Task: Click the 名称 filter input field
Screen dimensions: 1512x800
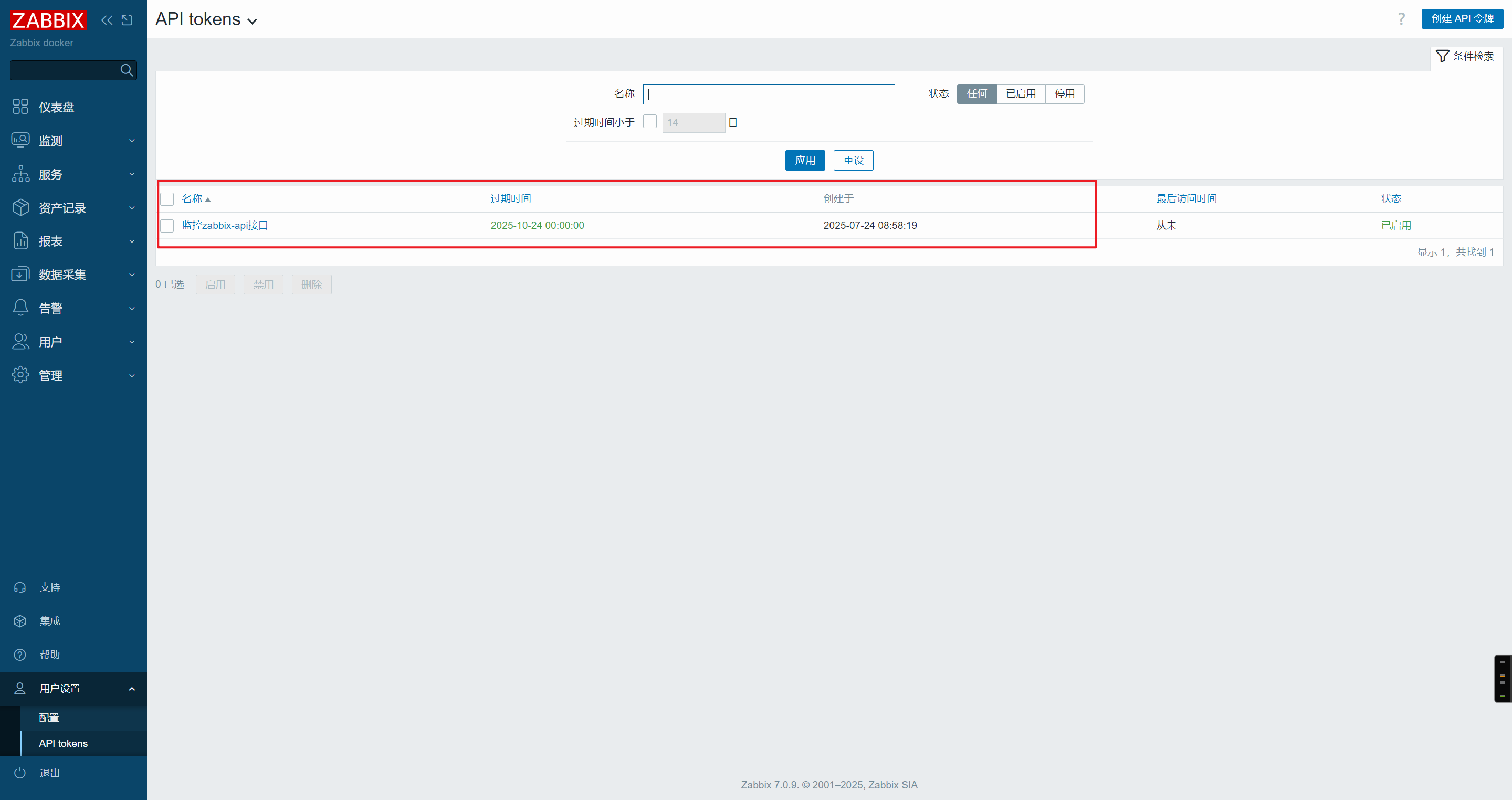Action: pyautogui.click(x=769, y=94)
